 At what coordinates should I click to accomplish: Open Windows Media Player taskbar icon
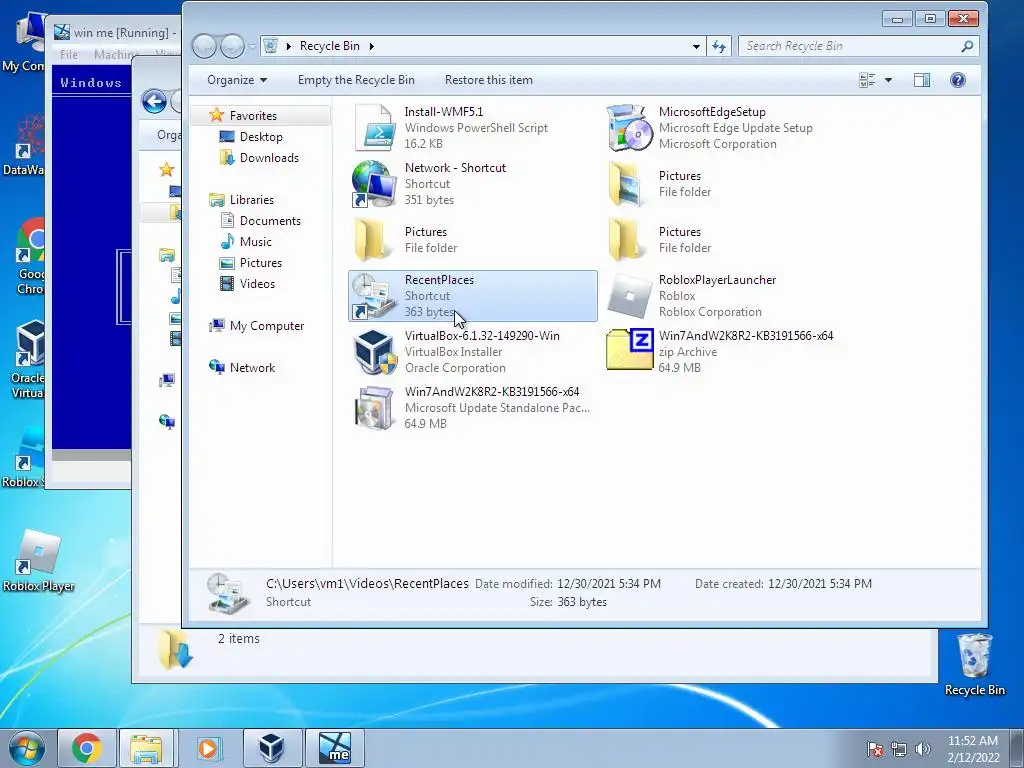tap(208, 748)
